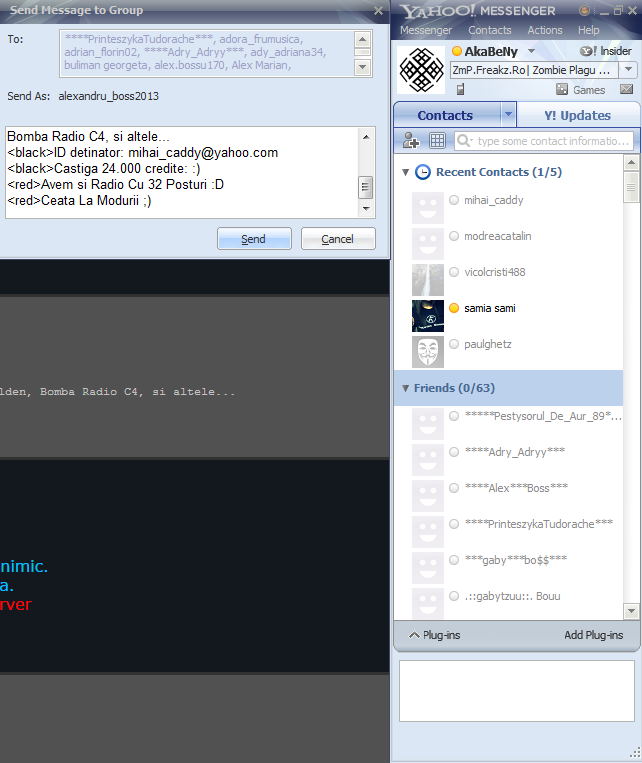Click the contact list scrollbar thumb
The height and width of the screenshot is (763, 642).
pyautogui.click(x=631, y=187)
